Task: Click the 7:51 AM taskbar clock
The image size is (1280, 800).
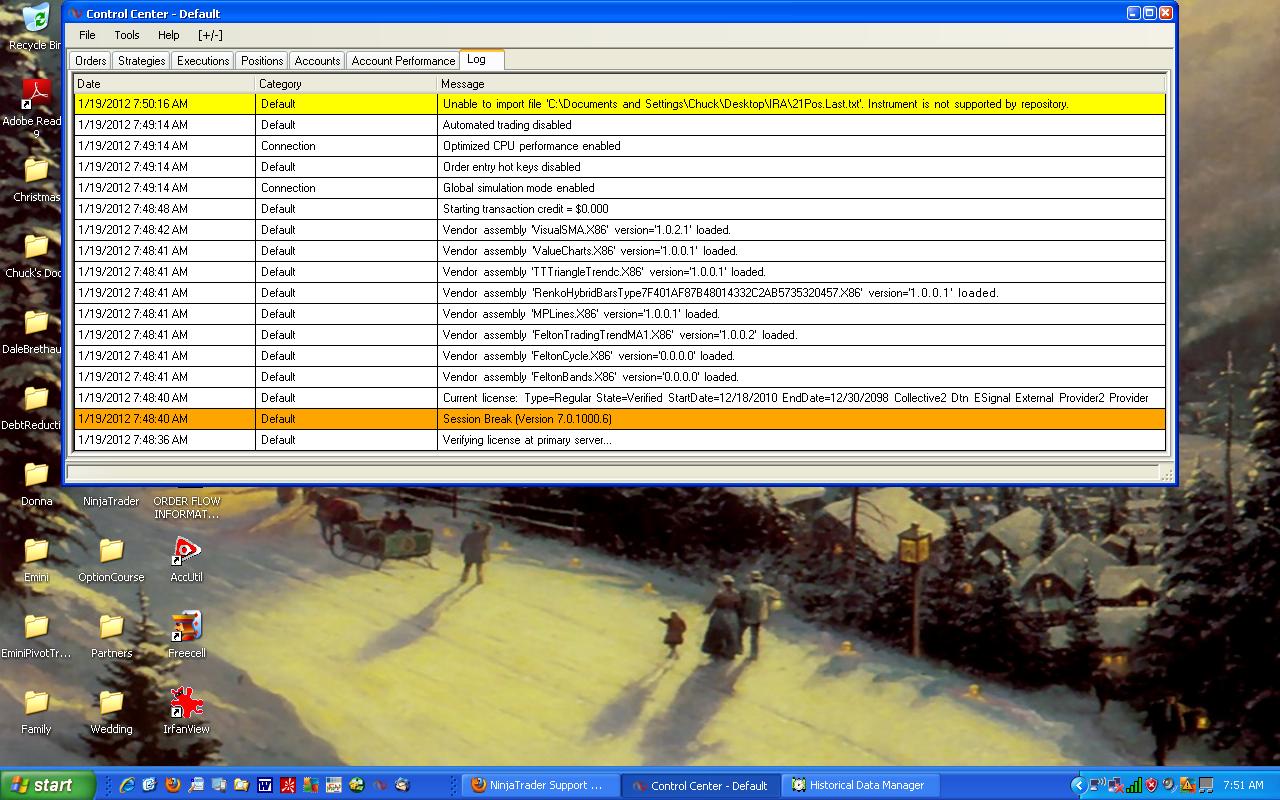Action: click(1243, 785)
